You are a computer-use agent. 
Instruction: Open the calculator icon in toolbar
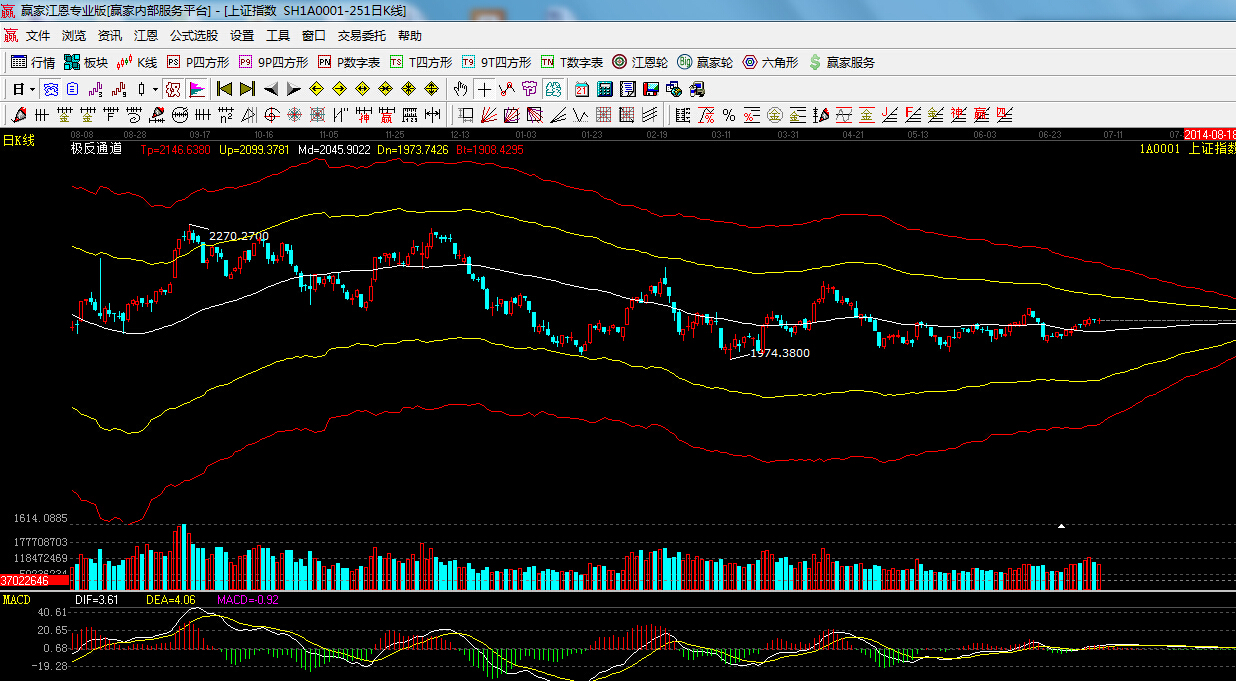click(605, 89)
